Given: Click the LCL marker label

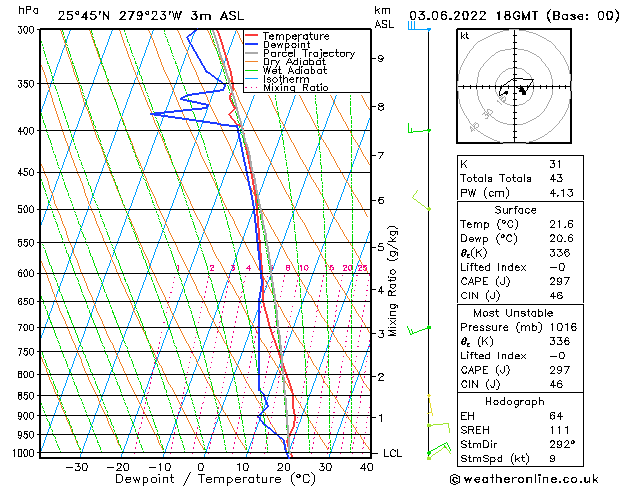Looking at the screenshot, I should [392, 453].
